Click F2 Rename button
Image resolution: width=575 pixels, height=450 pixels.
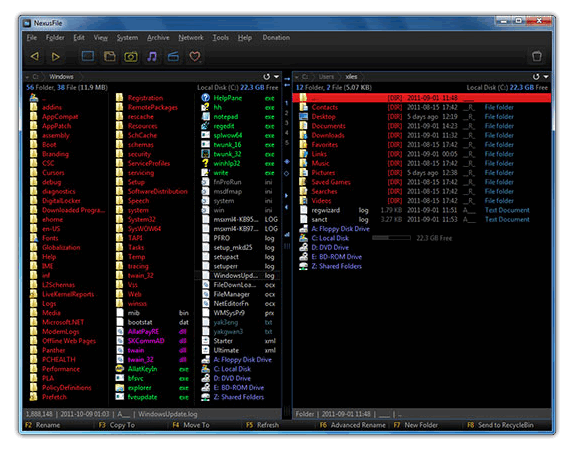click(x=43, y=425)
